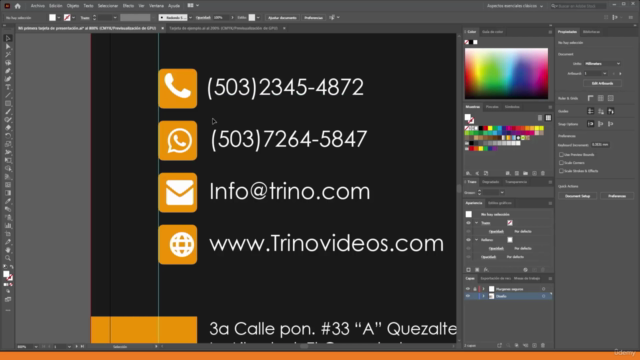Enable Scale Corners checkbox
This screenshot has height=360, width=640.
point(561,163)
